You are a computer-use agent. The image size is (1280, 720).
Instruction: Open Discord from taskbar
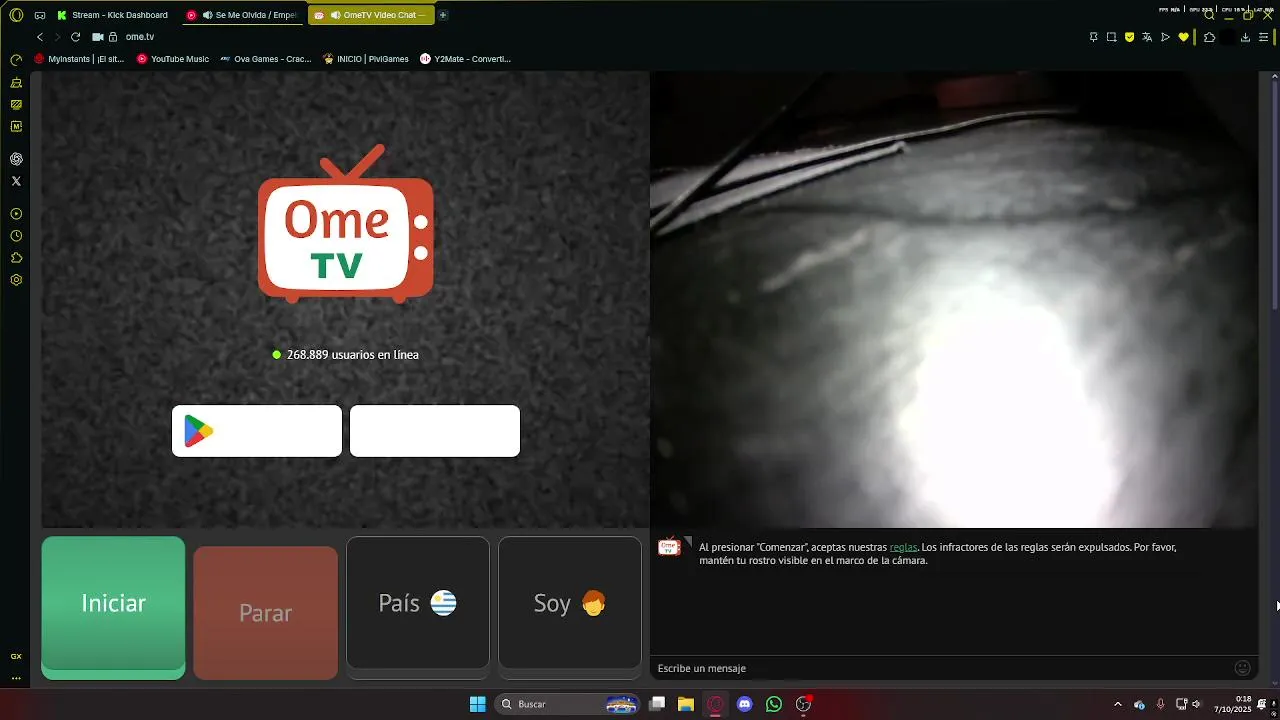(744, 704)
